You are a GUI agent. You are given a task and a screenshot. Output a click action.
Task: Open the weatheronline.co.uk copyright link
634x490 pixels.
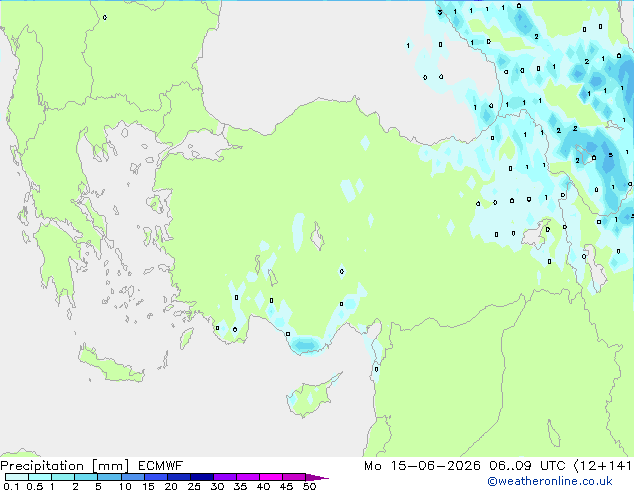pos(550,481)
